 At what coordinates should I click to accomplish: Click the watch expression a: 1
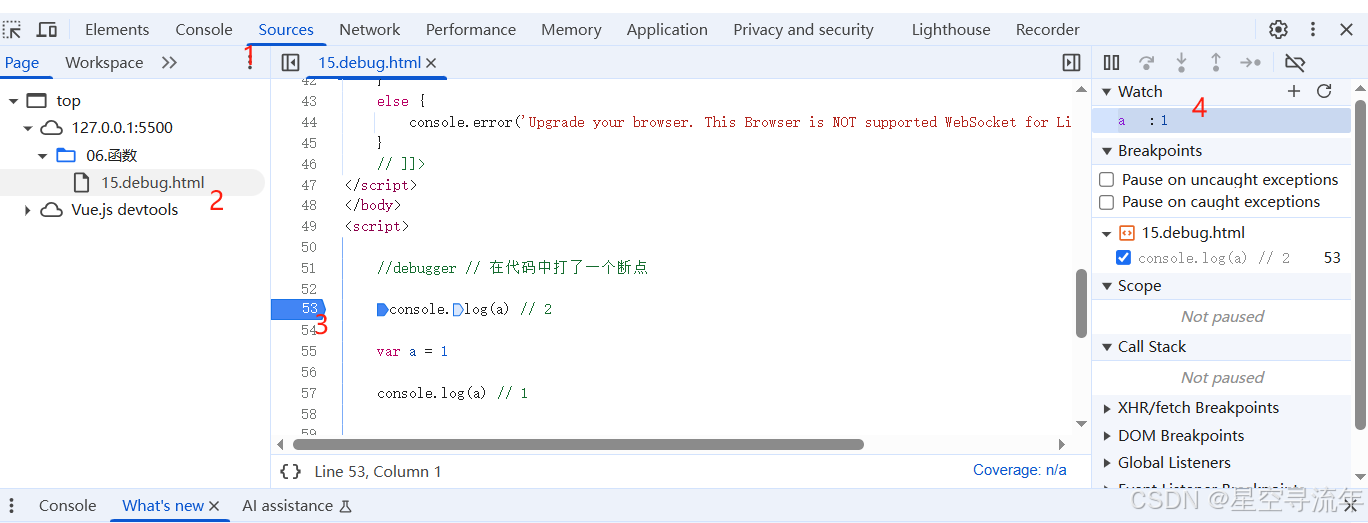[x=1221, y=121]
